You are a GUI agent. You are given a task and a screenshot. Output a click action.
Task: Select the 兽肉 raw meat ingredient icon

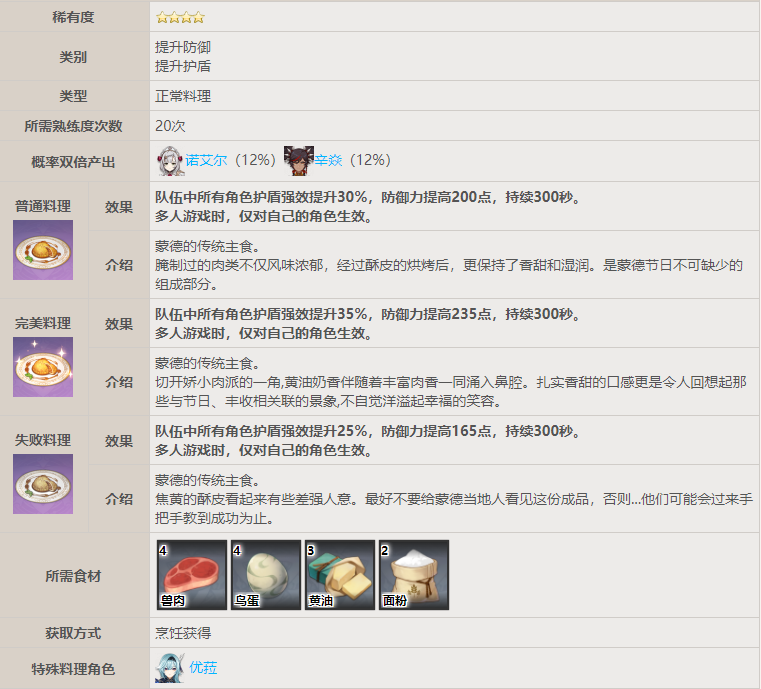click(190, 575)
